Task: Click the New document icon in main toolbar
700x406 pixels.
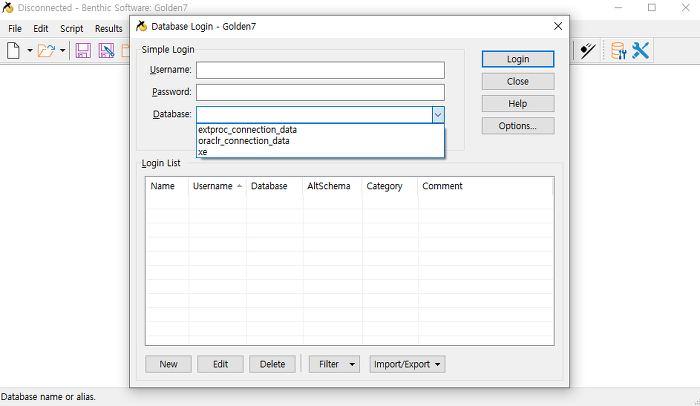Action: [x=13, y=50]
